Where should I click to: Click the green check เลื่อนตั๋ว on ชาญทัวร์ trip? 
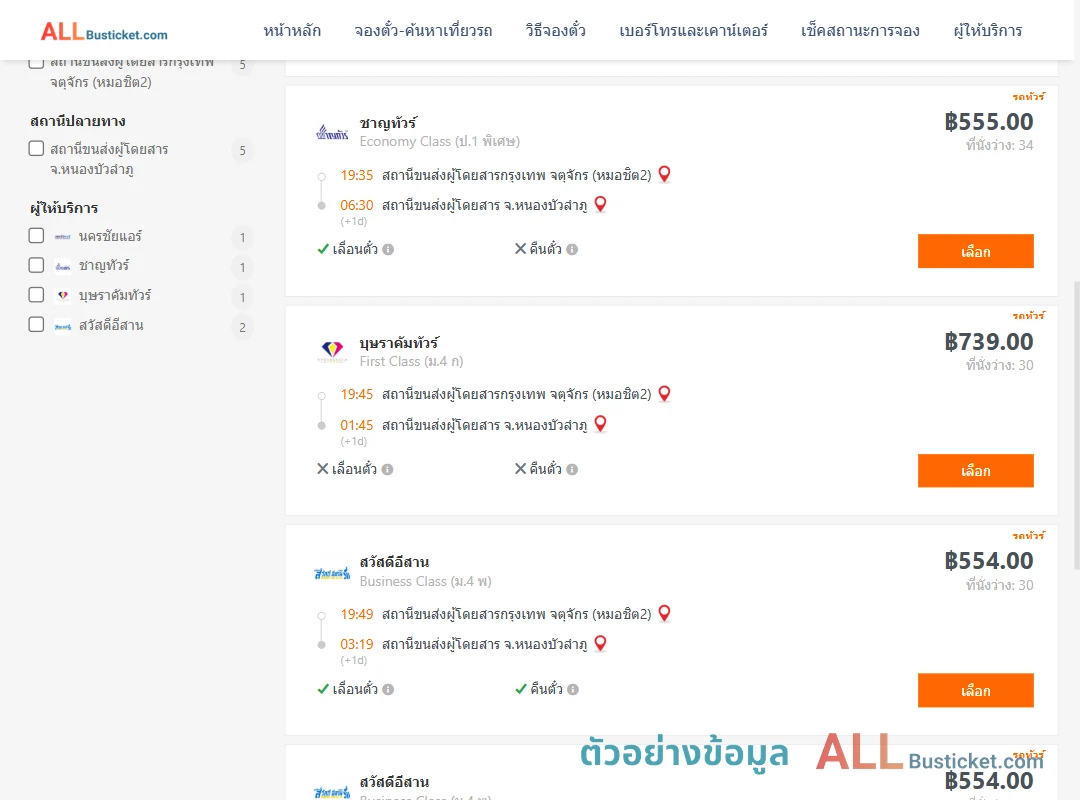tap(323, 249)
